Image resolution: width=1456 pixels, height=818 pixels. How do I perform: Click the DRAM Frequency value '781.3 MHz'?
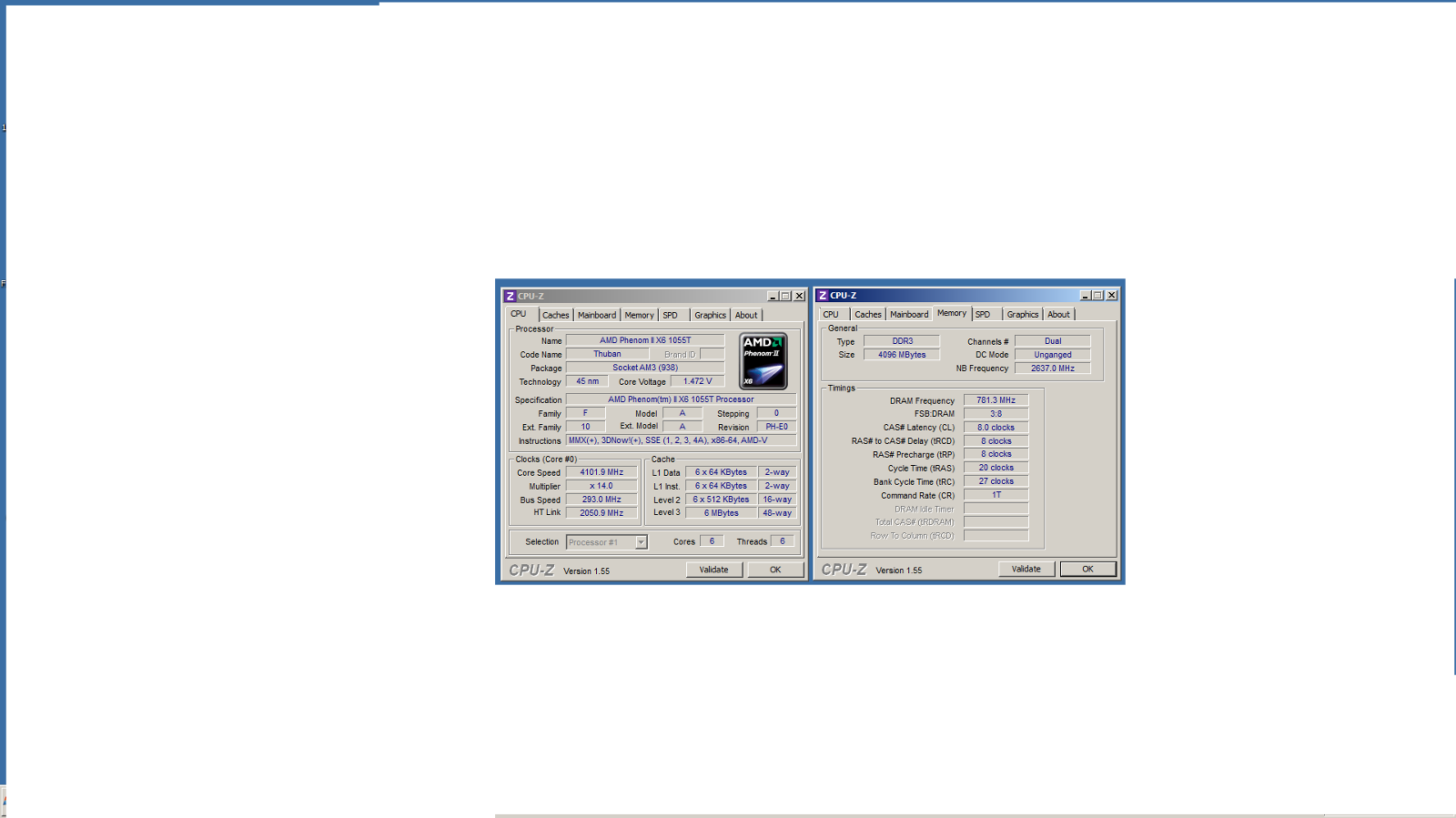click(x=996, y=400)
